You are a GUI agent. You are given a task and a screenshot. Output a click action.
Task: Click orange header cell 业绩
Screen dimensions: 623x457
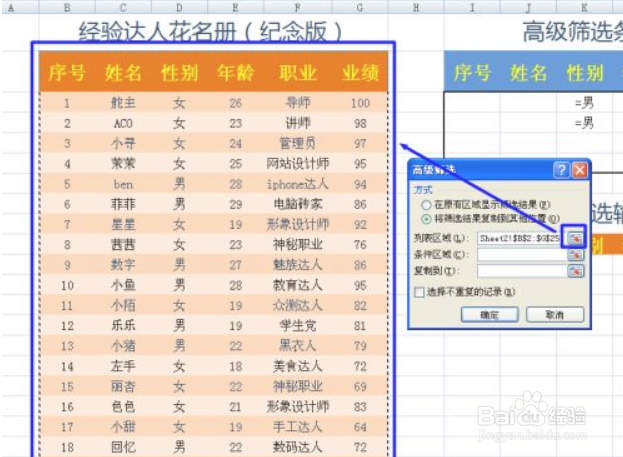(360, 73)
